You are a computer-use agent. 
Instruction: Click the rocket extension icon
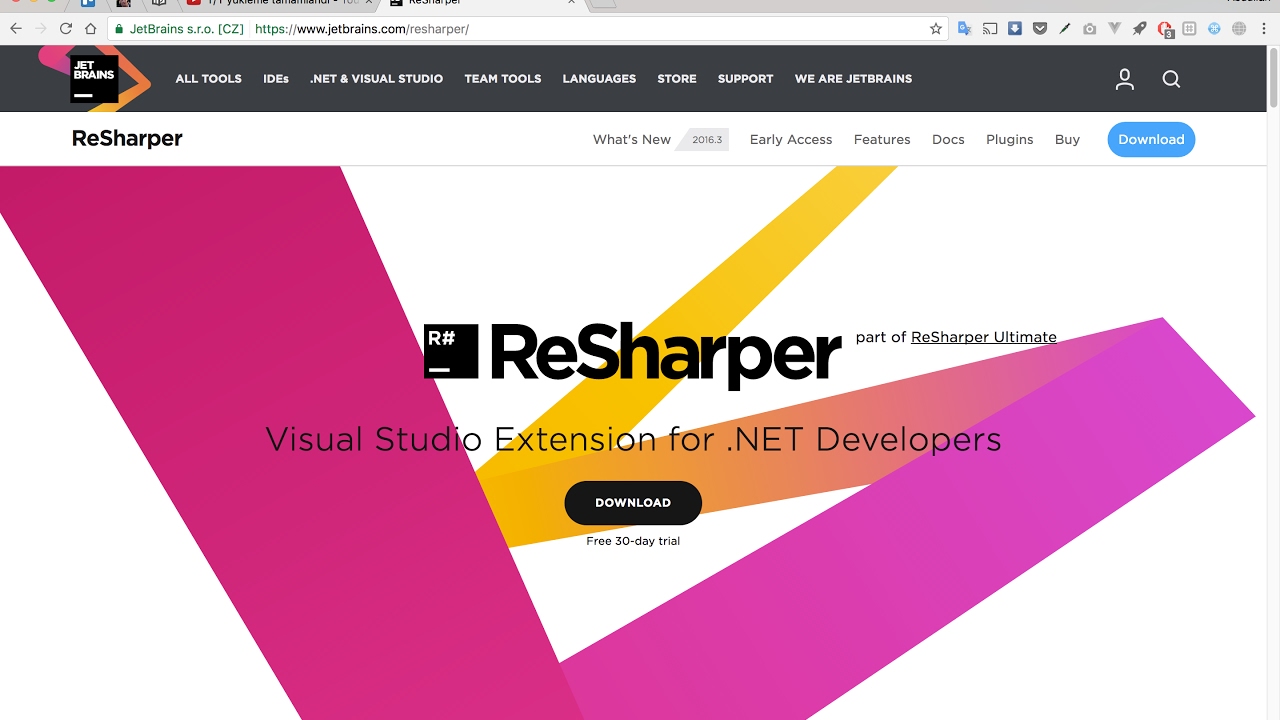click(x=1140, y=29)
